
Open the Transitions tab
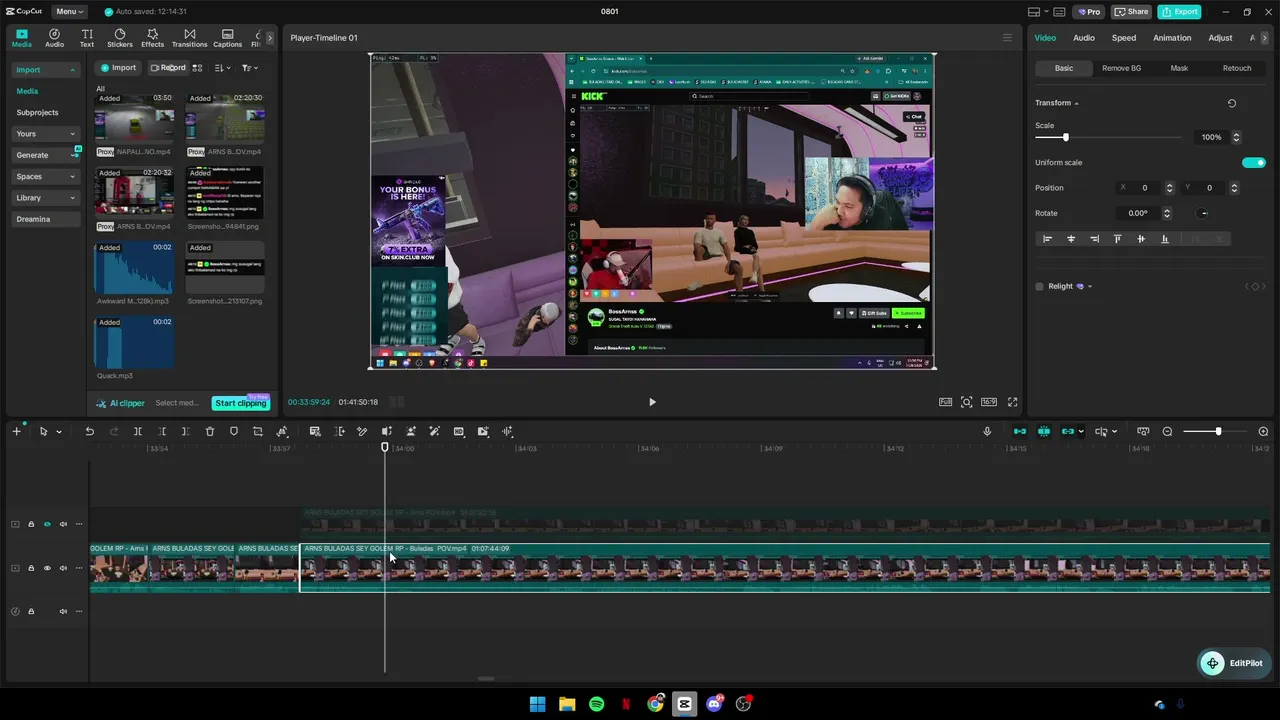(189, 38)
